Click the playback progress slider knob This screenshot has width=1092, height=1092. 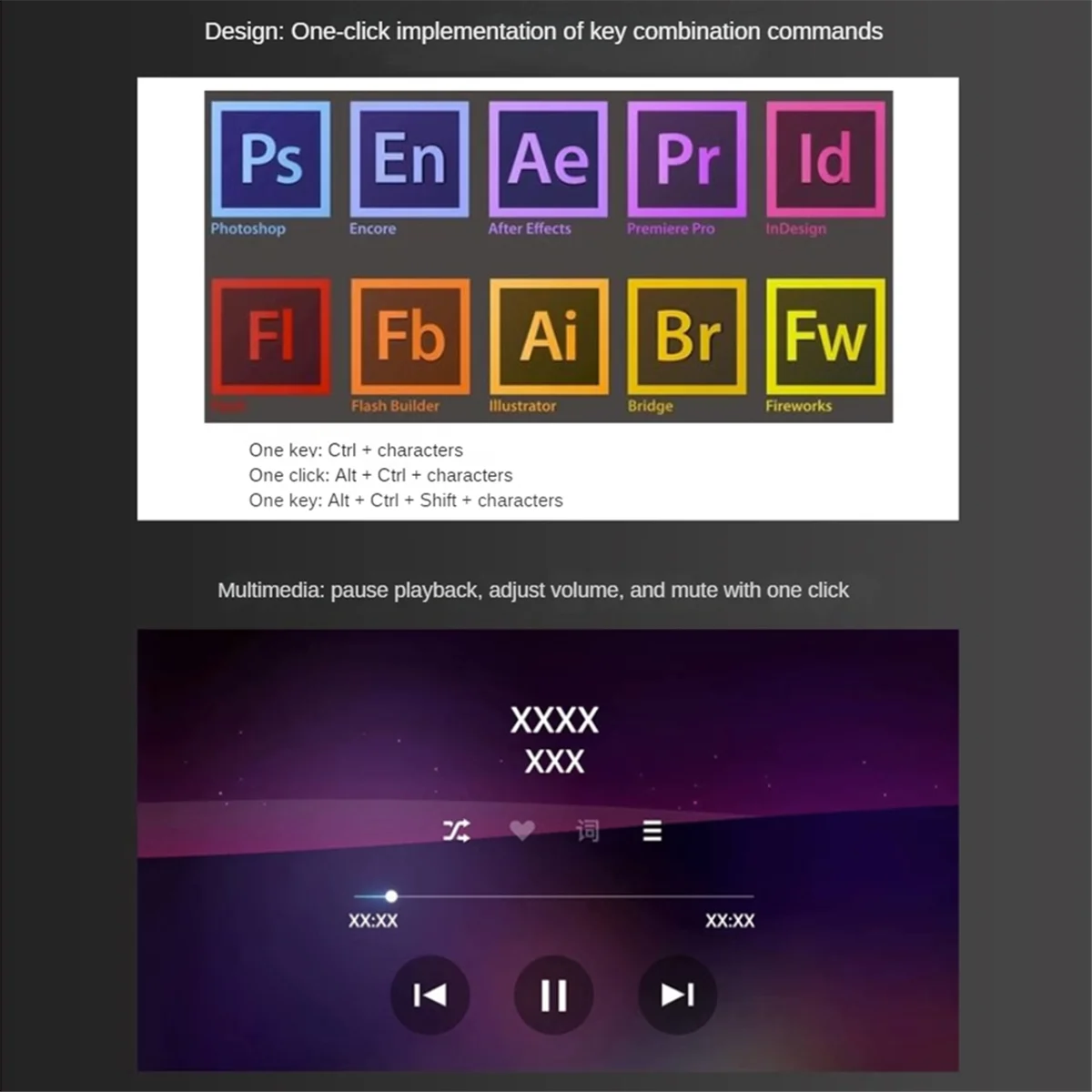[391, 896]
